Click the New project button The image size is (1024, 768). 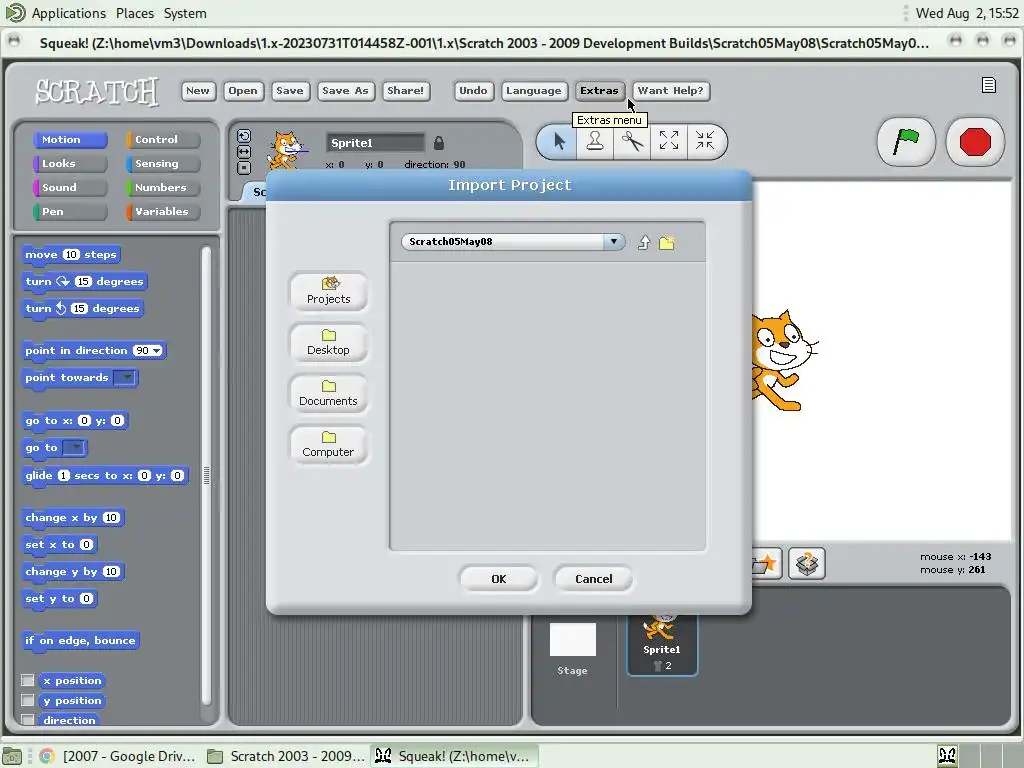coord(198,91)
